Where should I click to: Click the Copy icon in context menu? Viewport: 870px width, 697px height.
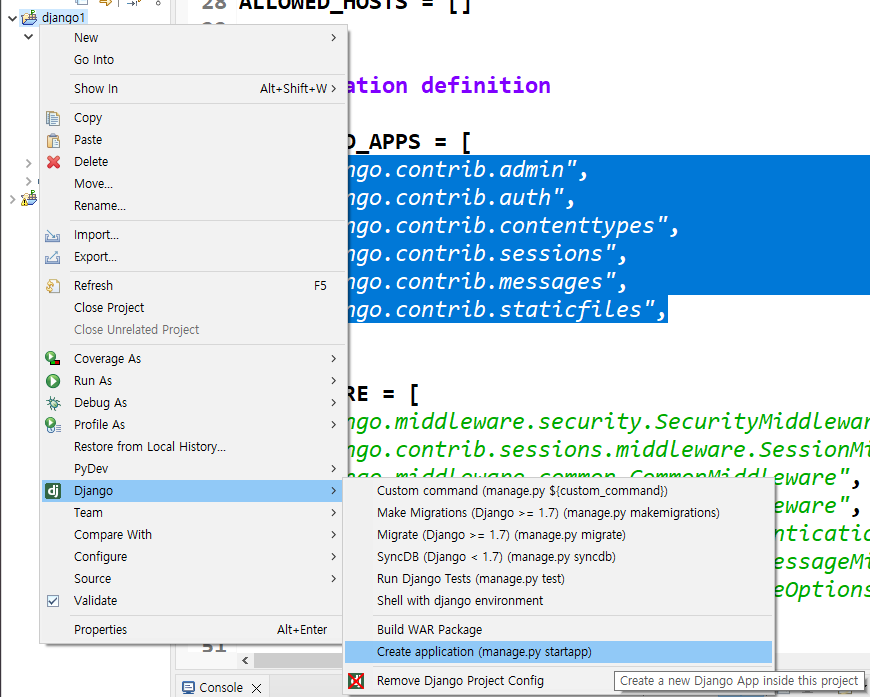coord(53,118)
